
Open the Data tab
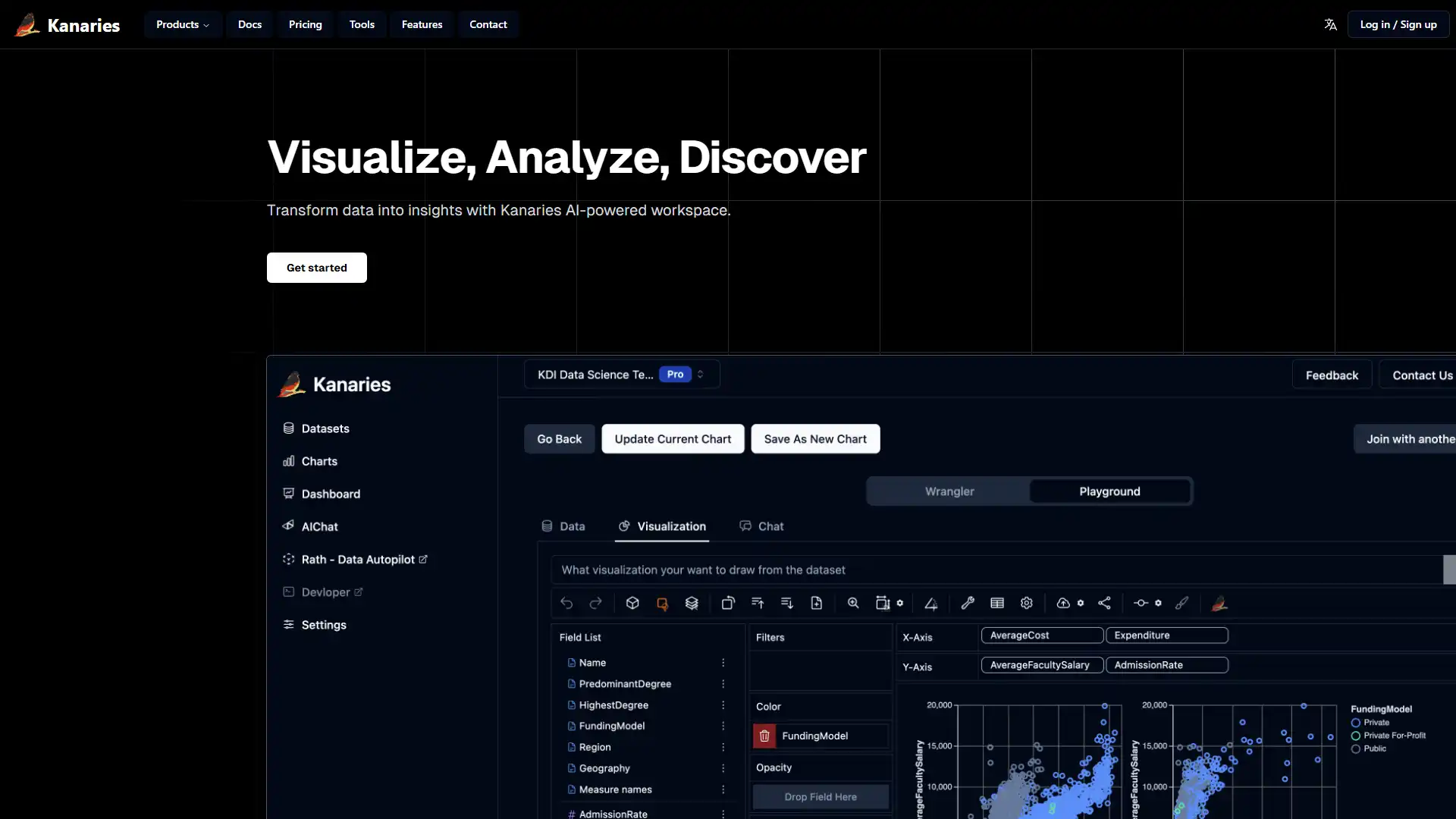pyautogui.click(x=563, y=526)
